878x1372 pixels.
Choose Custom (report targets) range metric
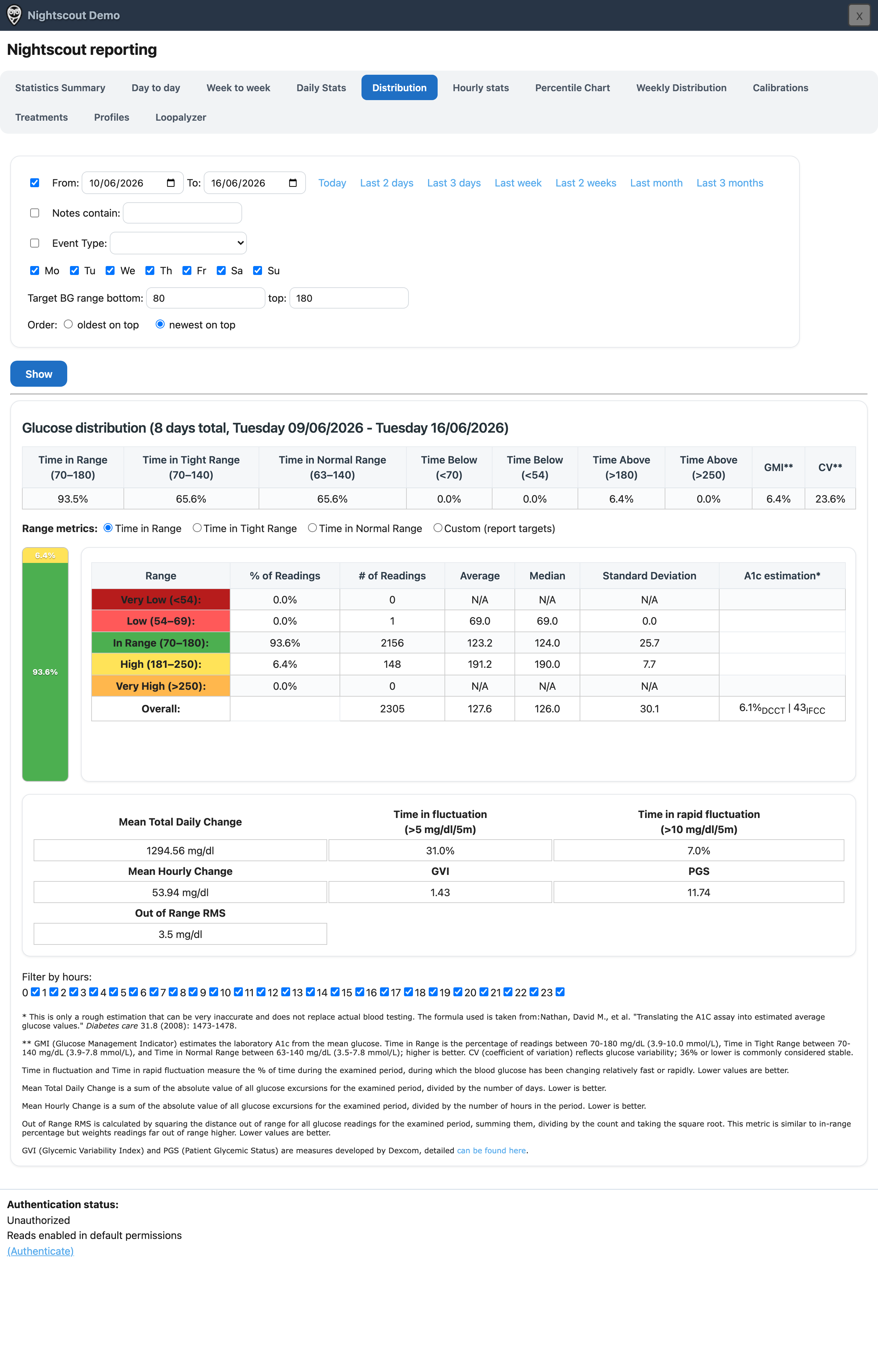438,528
